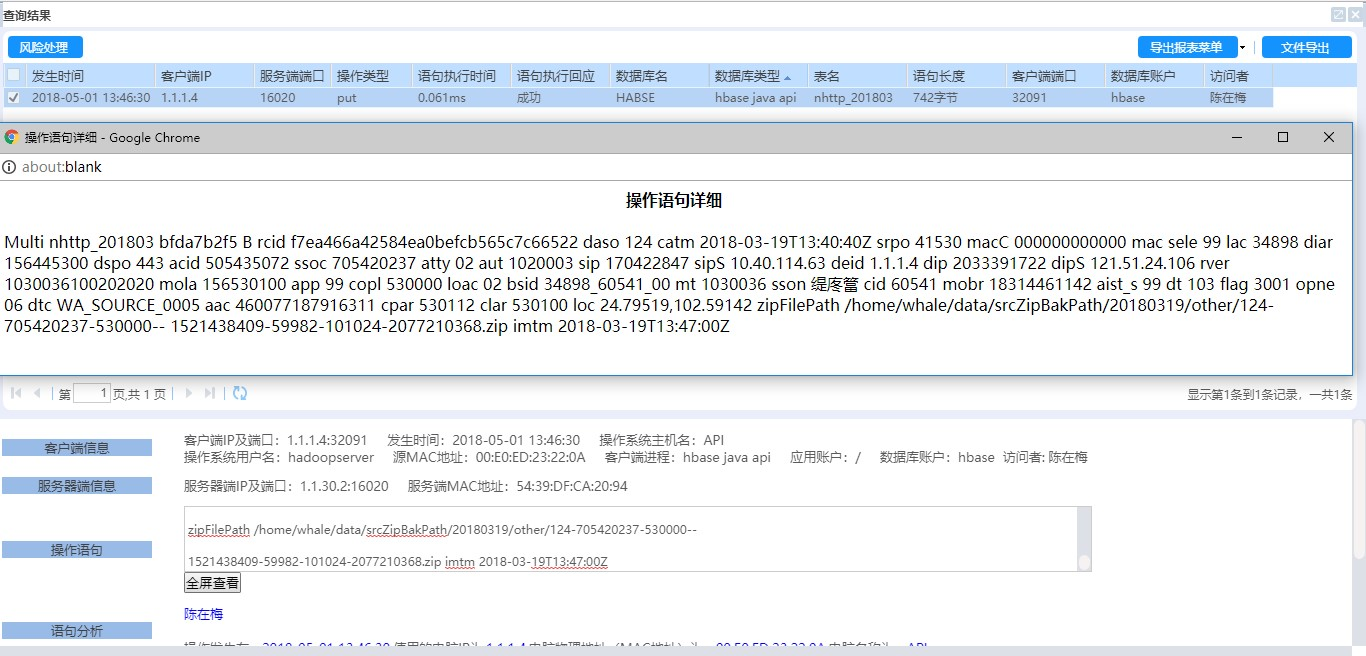Open the 导出报表菜单 menu button
1366x656 pixels.
click(1186, 48)
